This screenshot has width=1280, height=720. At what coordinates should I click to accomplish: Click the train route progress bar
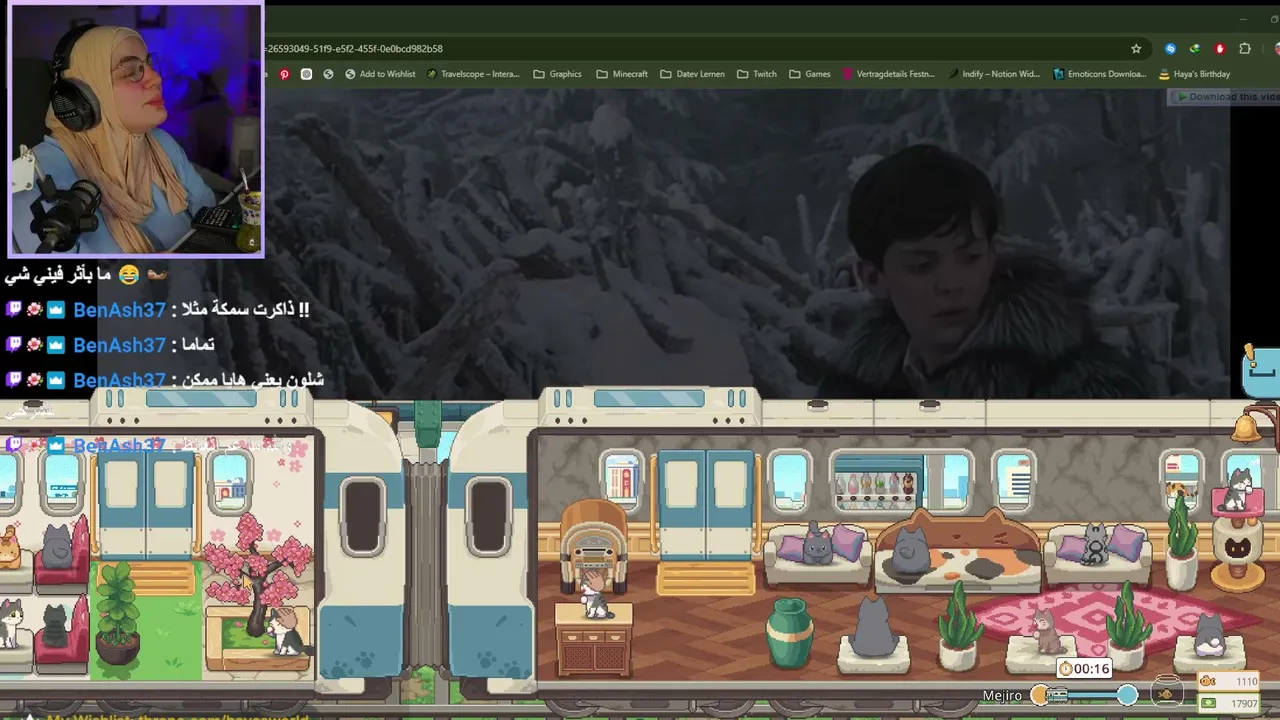pos(1084,695)
